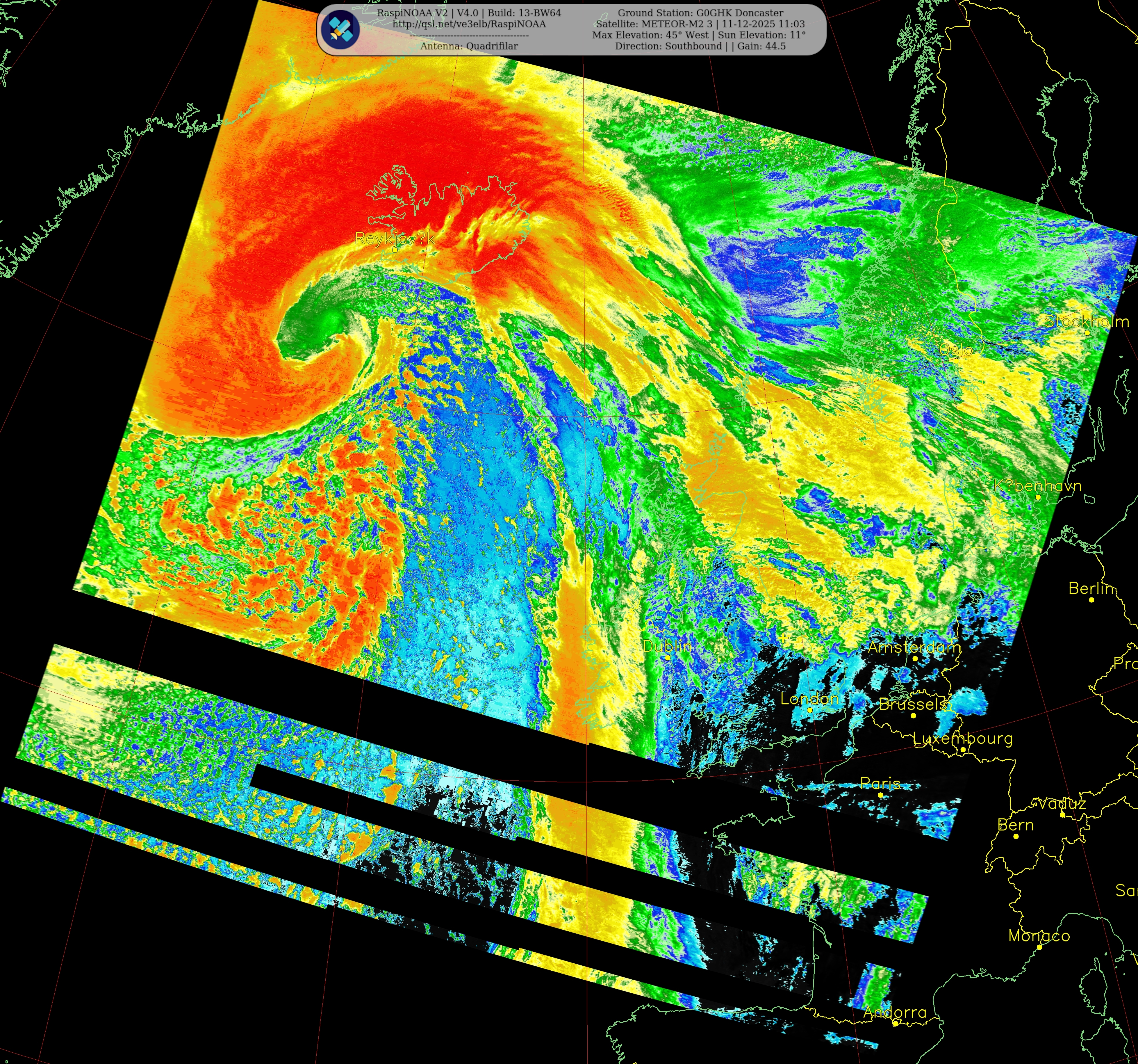The image size is (1138, 1064).
Task: Click the yellow cross ground station marker
Action: pos(783,638)
